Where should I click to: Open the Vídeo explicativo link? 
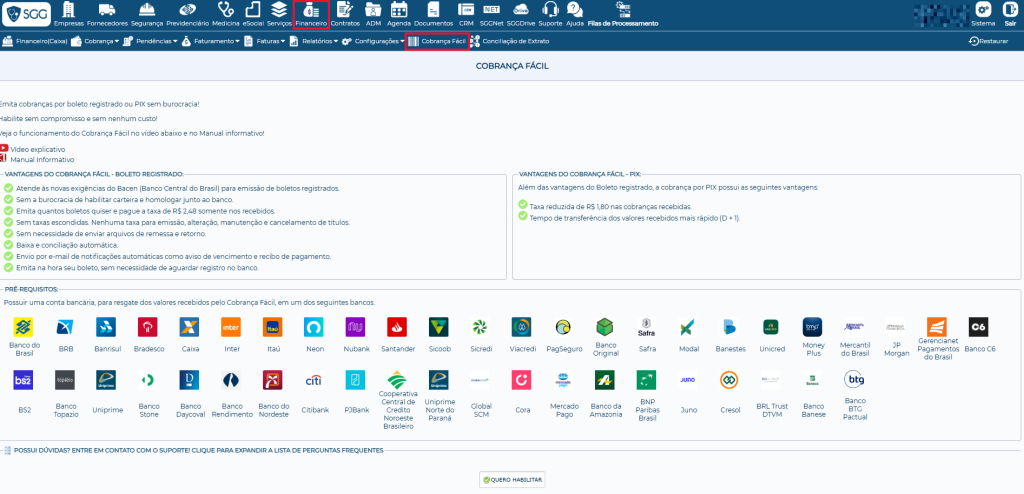pos(37,149)
